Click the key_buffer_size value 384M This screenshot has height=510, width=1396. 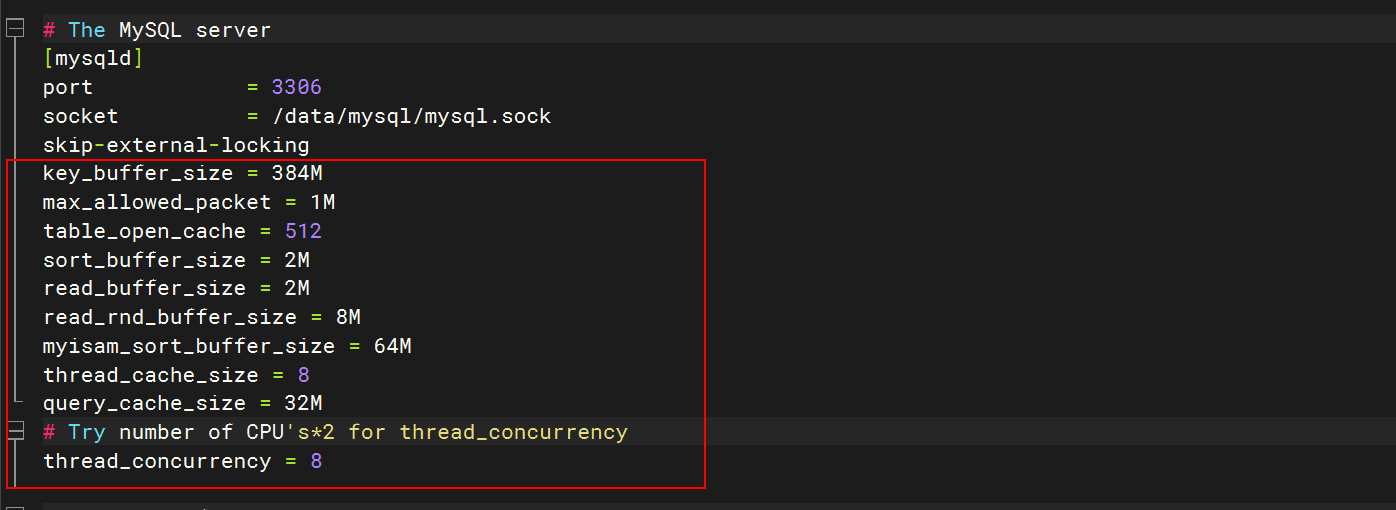tap(296, 173)
